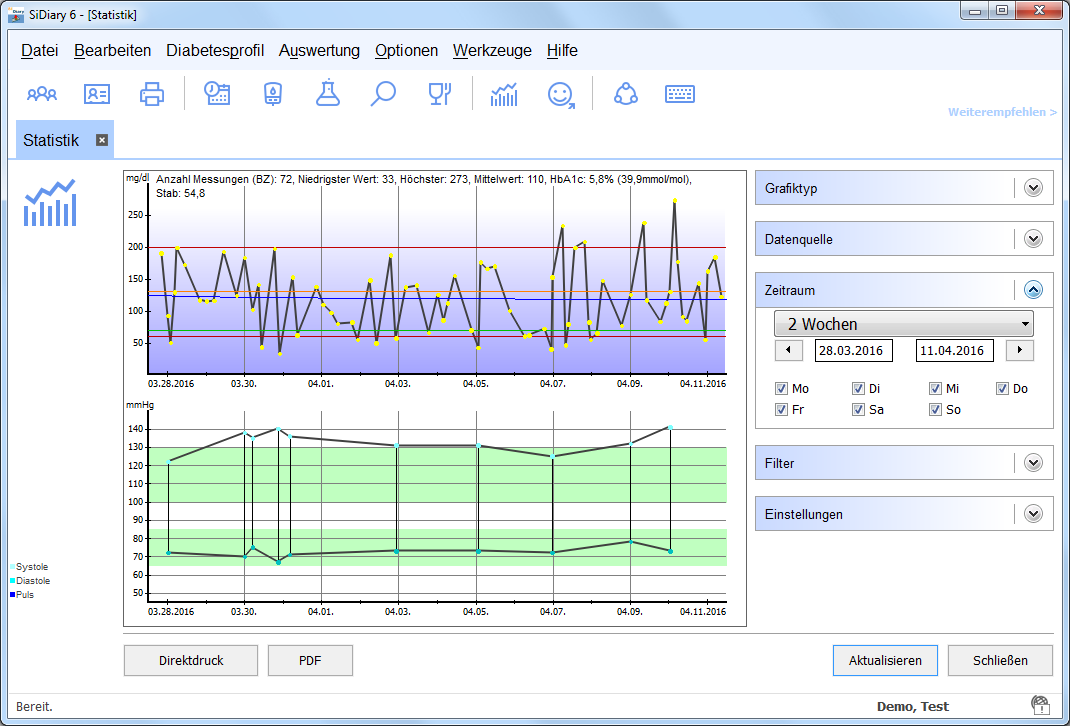1070x726 pixels.
Task: Click the magnifying glass search icon
Action: (383, 94)
